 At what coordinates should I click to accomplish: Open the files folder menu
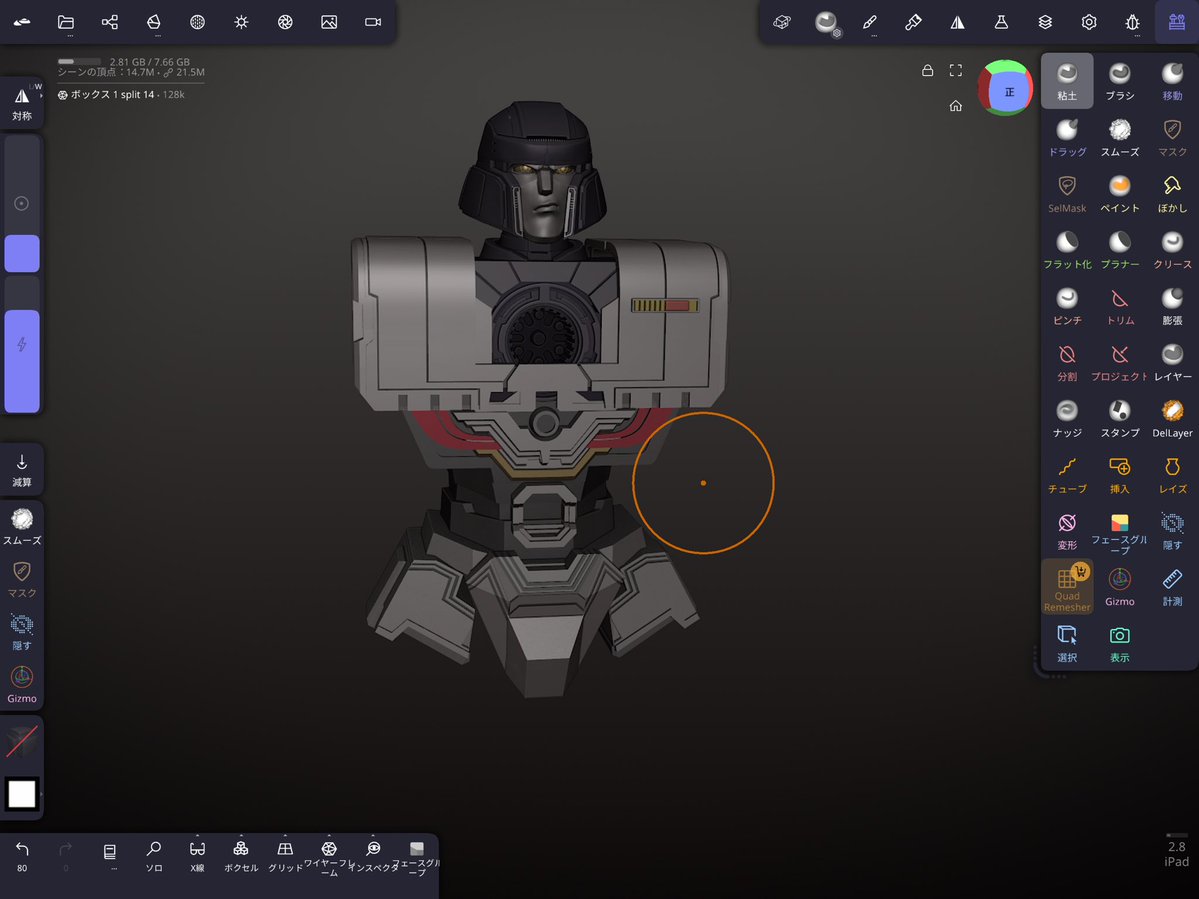tap(66, 22)
